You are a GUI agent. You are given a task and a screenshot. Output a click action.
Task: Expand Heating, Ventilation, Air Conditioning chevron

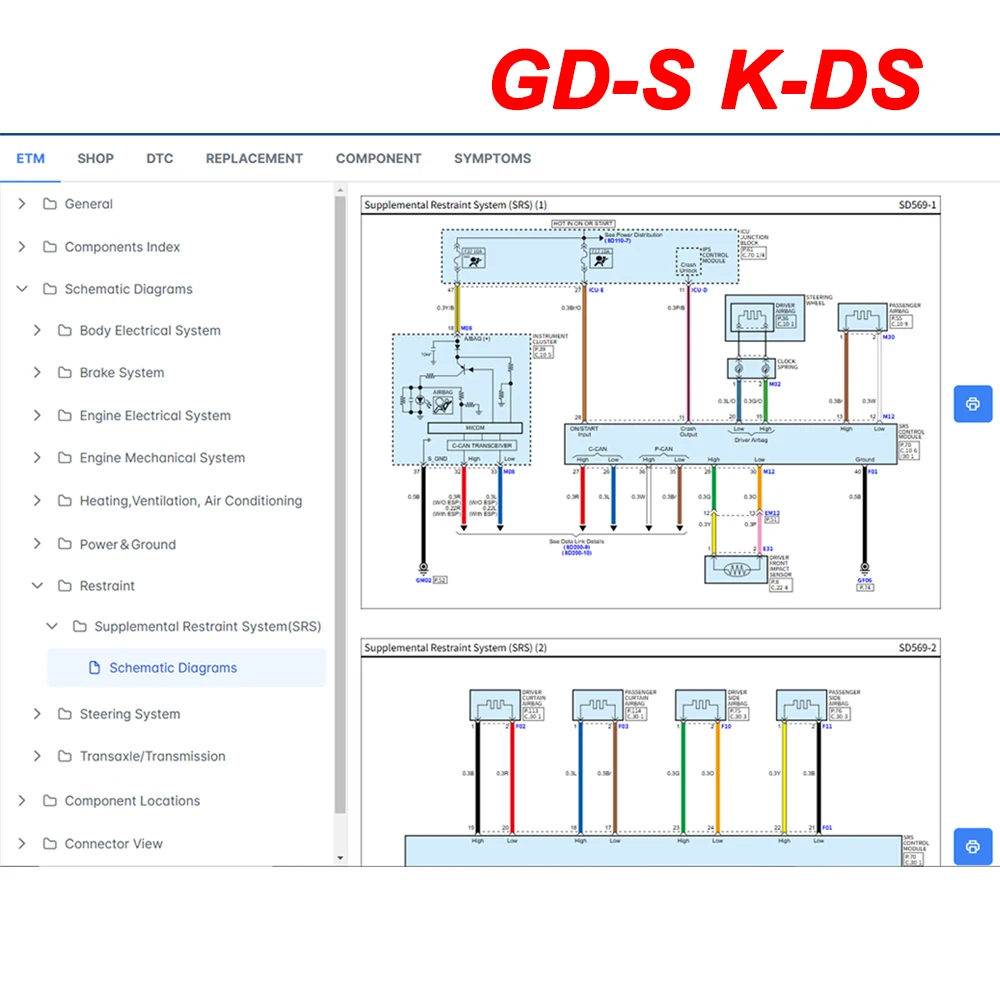37,501
